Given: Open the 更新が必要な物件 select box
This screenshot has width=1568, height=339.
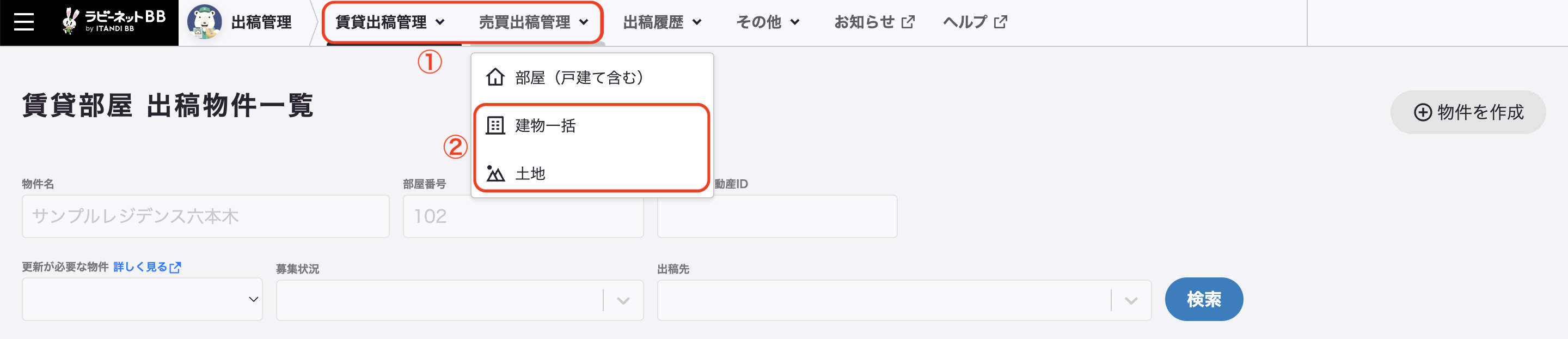Looking at the screenshot, I should tap(143, 299).
